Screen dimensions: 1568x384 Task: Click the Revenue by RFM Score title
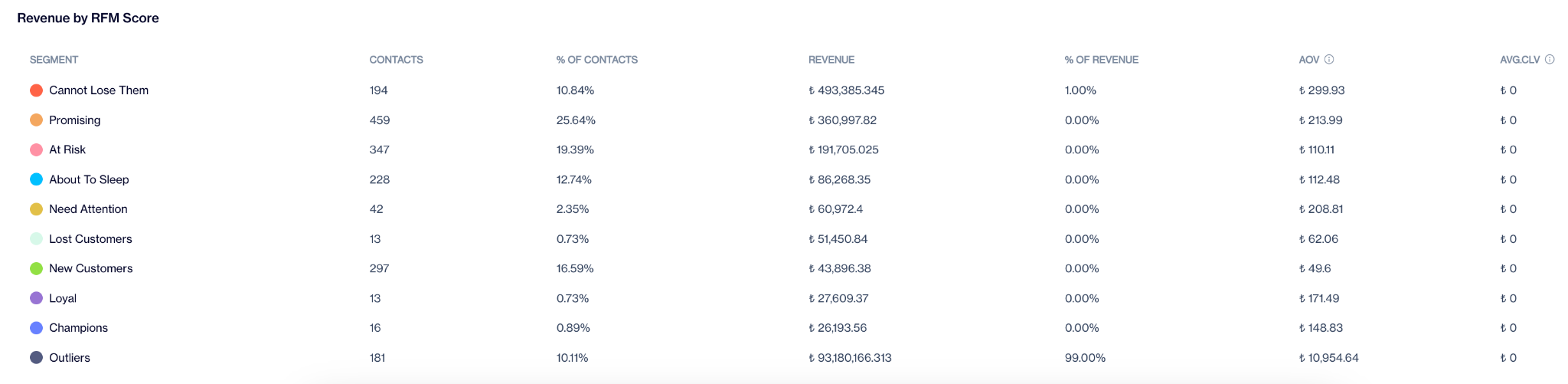coord(88,18)
